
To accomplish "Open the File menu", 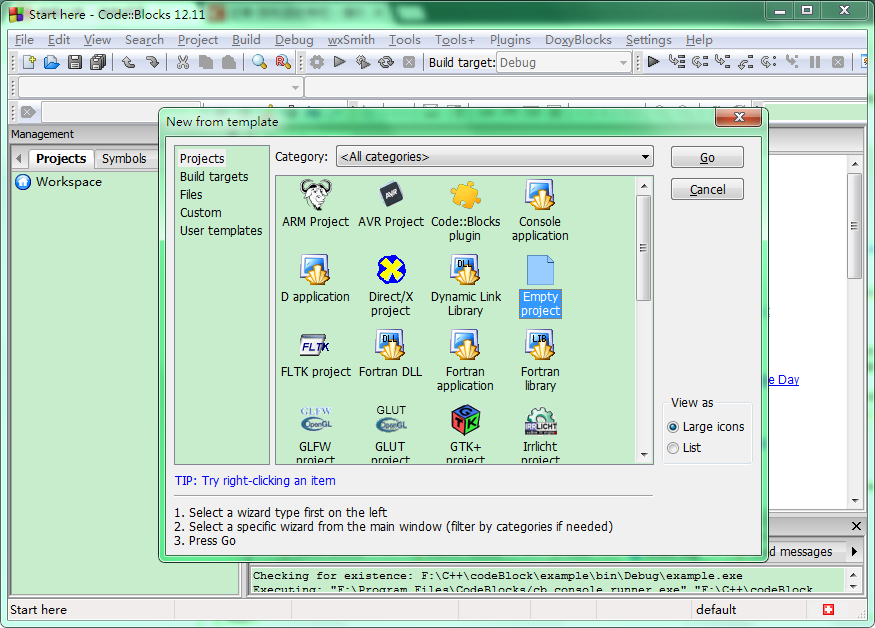I will [x=24, y=40].
